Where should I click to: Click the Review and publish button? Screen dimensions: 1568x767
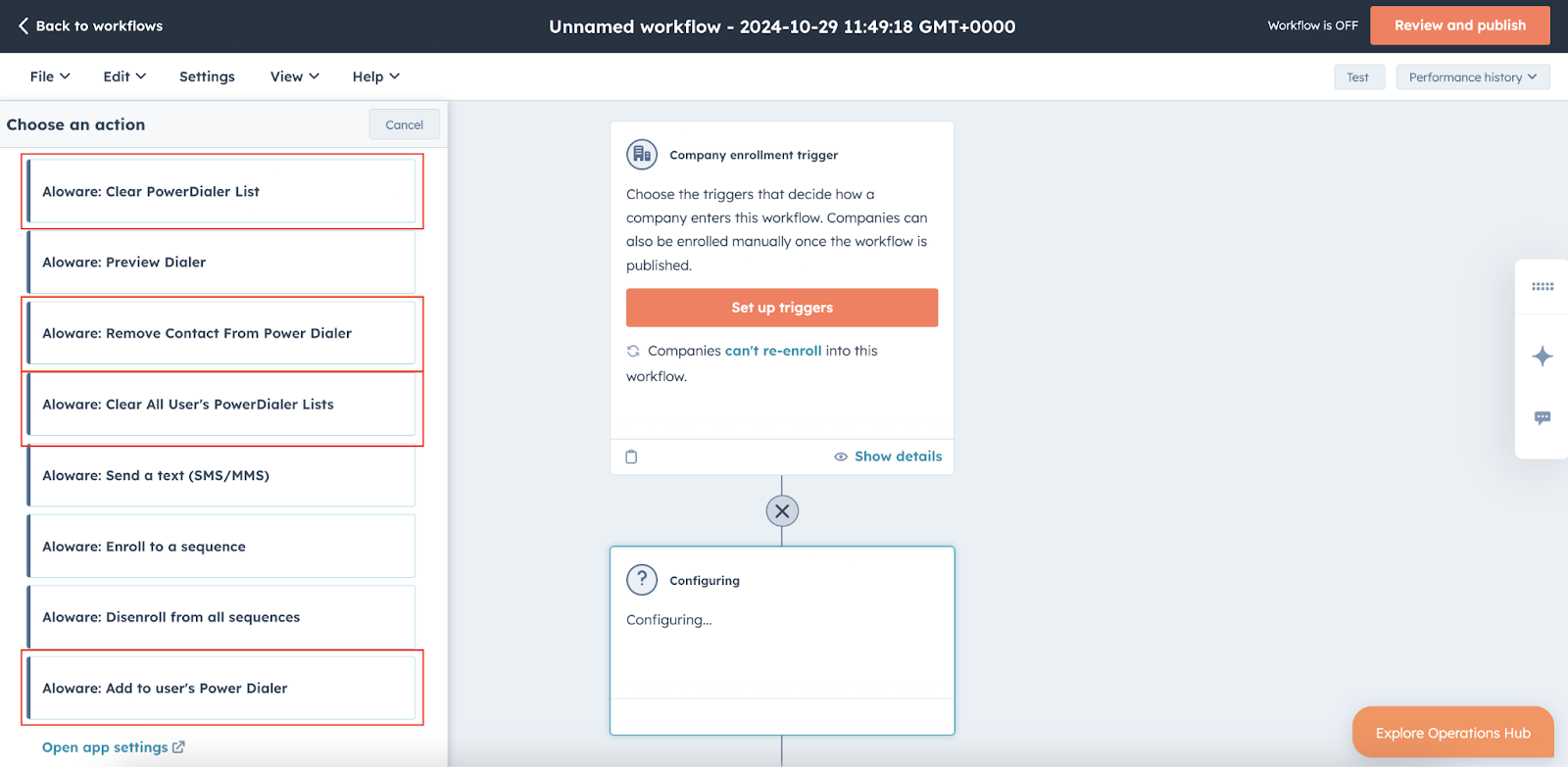coord(1460,25)
